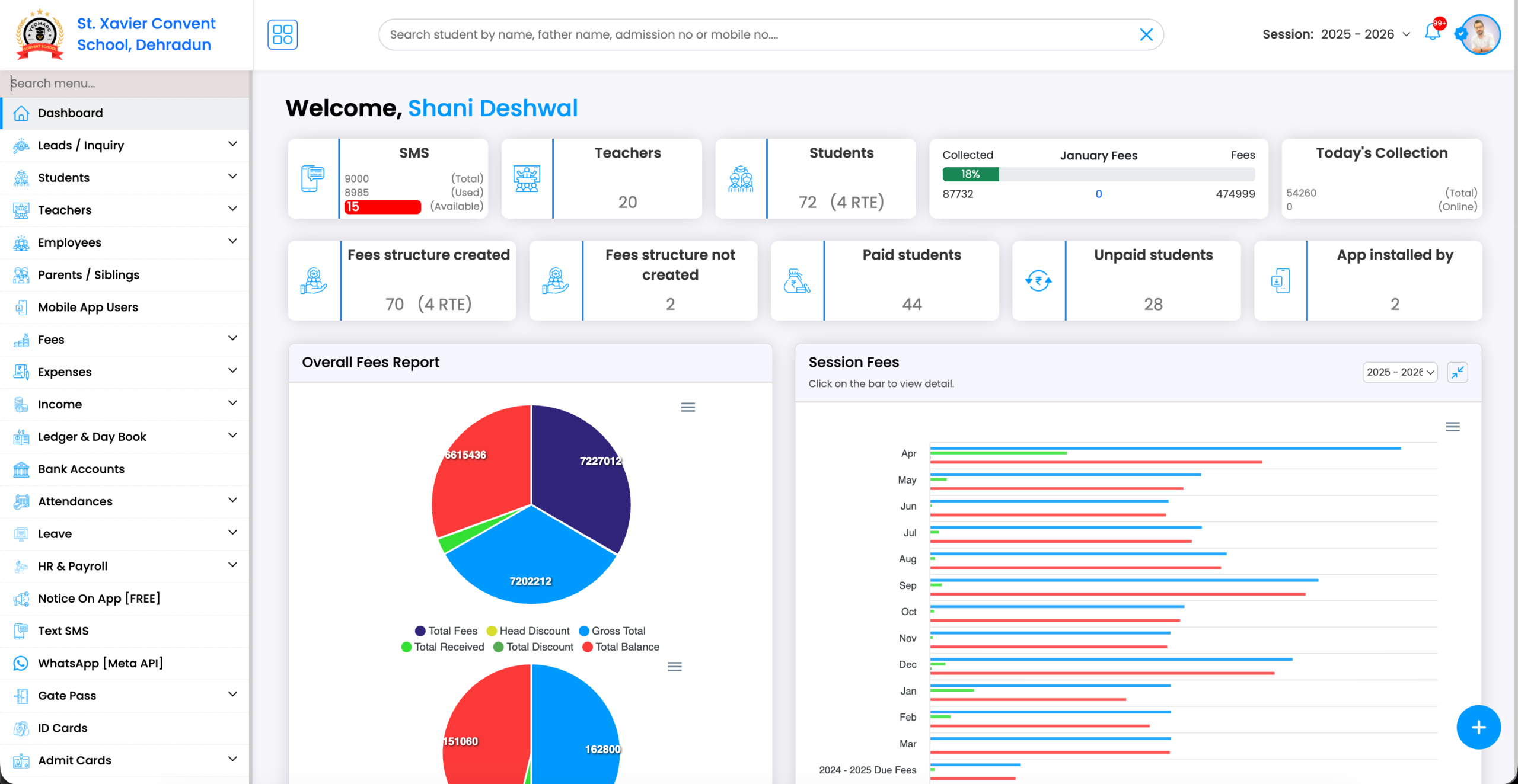Expand the HR & Payroll sidebar section

pos(232,565)
